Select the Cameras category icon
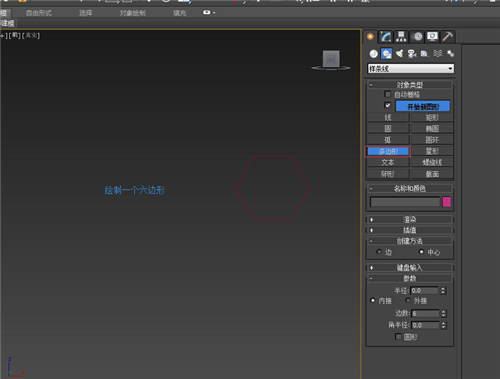Screen dimensions: 500x379 (412, 53)
